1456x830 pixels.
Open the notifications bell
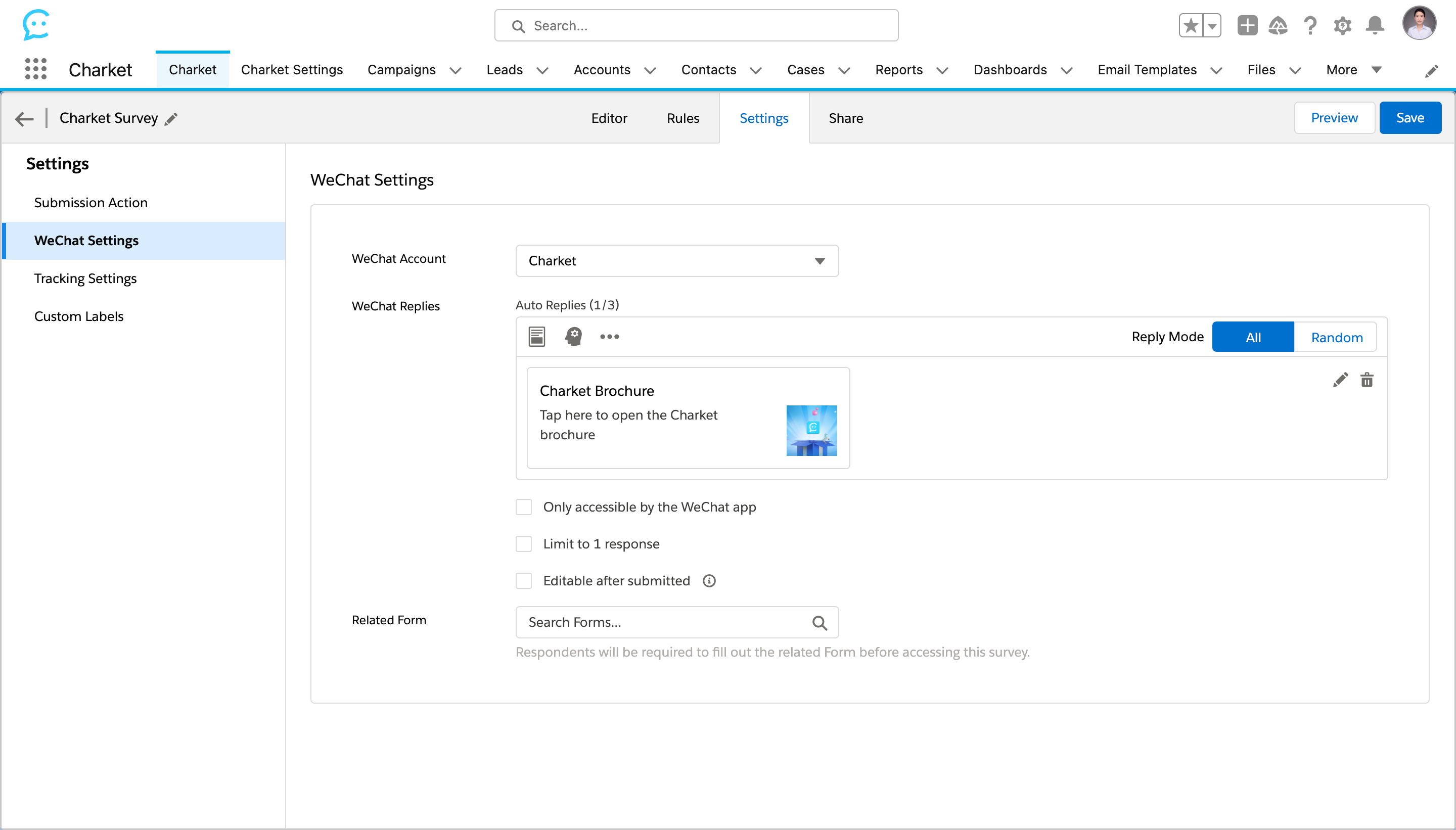[1375, 26]
